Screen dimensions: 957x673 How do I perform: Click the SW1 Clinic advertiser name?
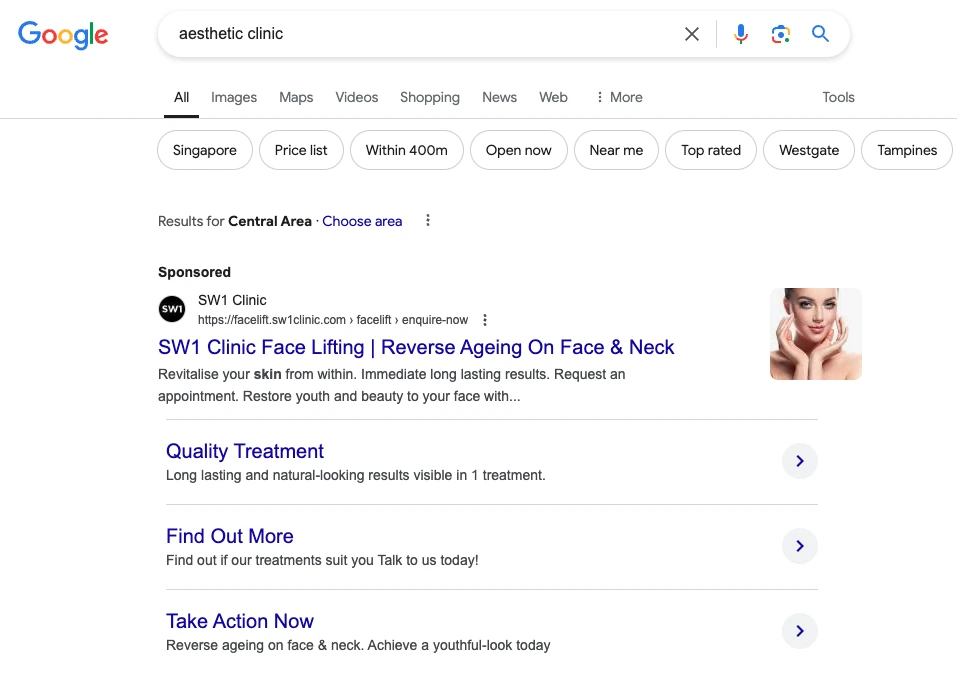coord(232,300)
